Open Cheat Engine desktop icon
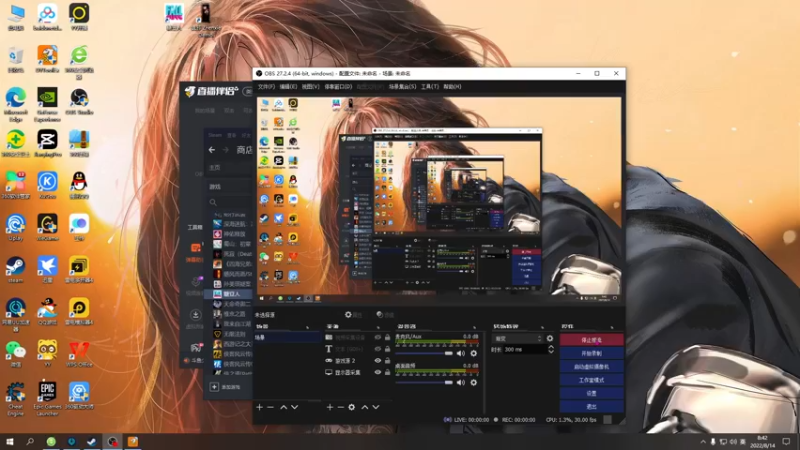Viewport: 800px width, 450px height. point(15,398)
